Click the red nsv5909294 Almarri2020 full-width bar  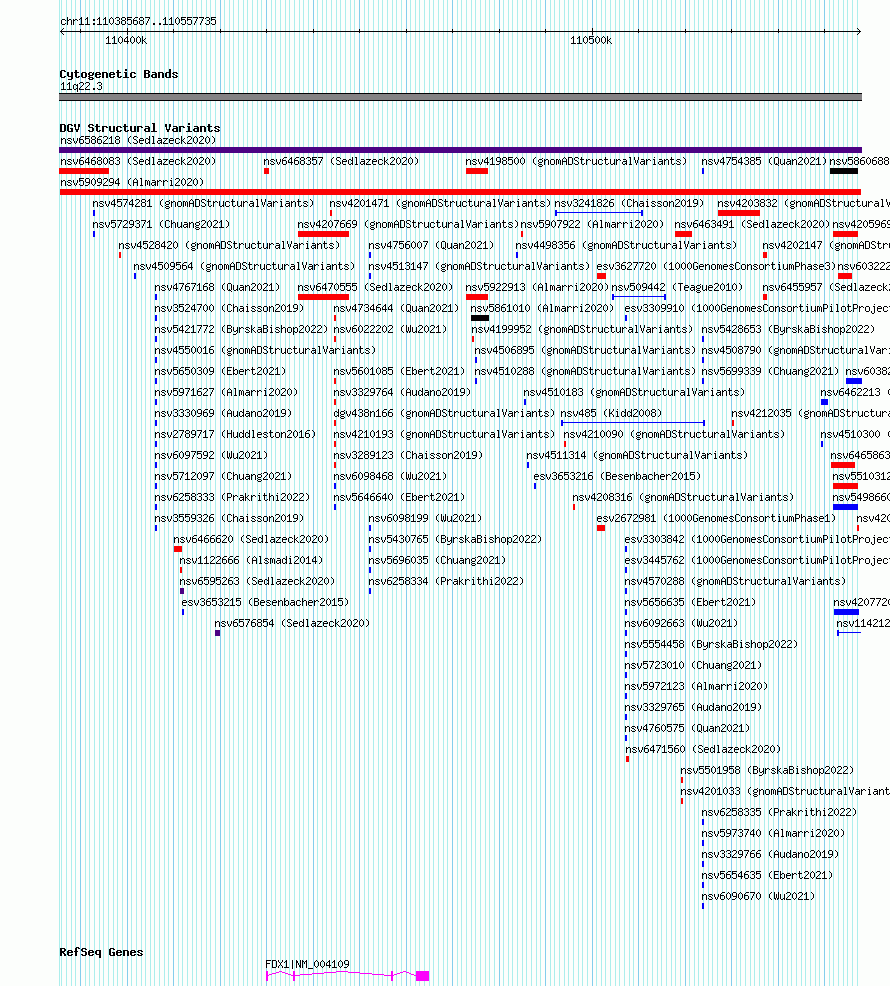tap(460, 192)
